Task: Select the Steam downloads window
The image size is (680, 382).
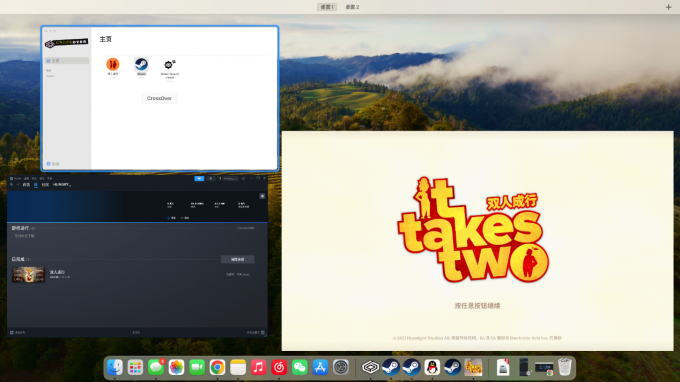Action: pyautogui.click(x=137, y=256)
